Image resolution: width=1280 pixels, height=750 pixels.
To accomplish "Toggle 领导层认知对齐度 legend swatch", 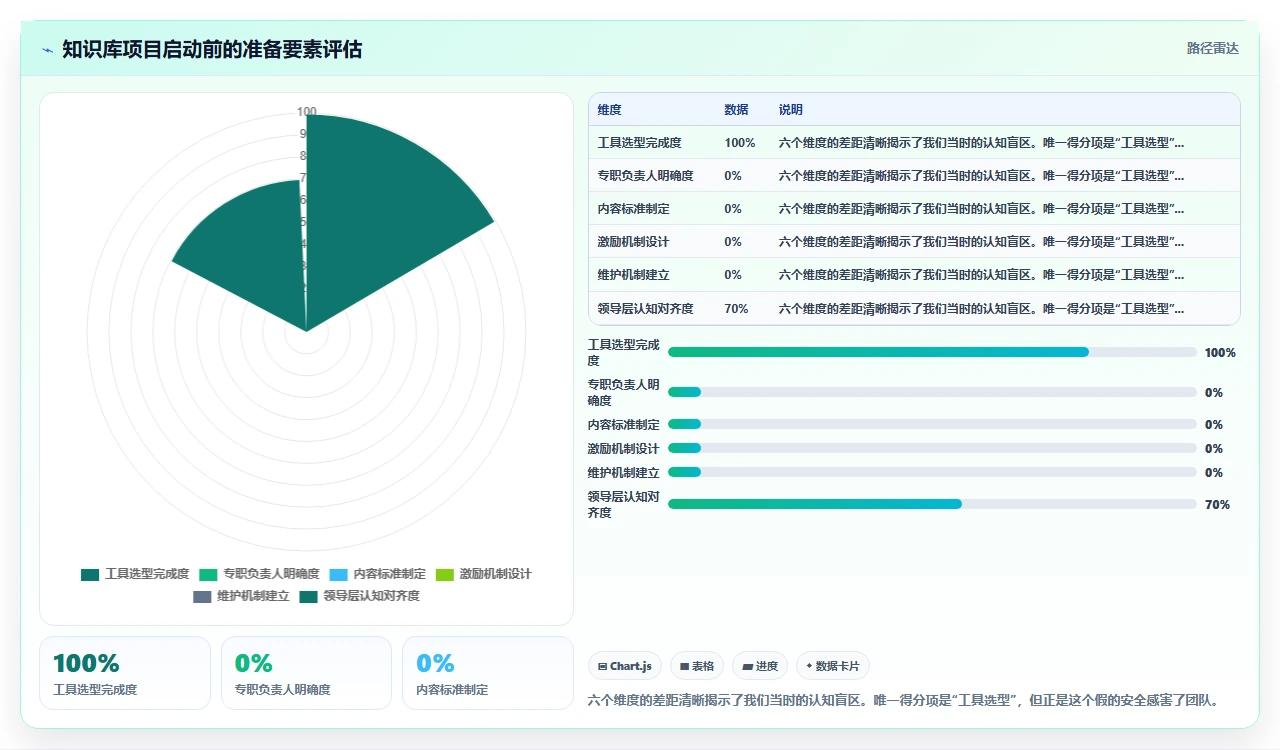I will coord(308,596).
